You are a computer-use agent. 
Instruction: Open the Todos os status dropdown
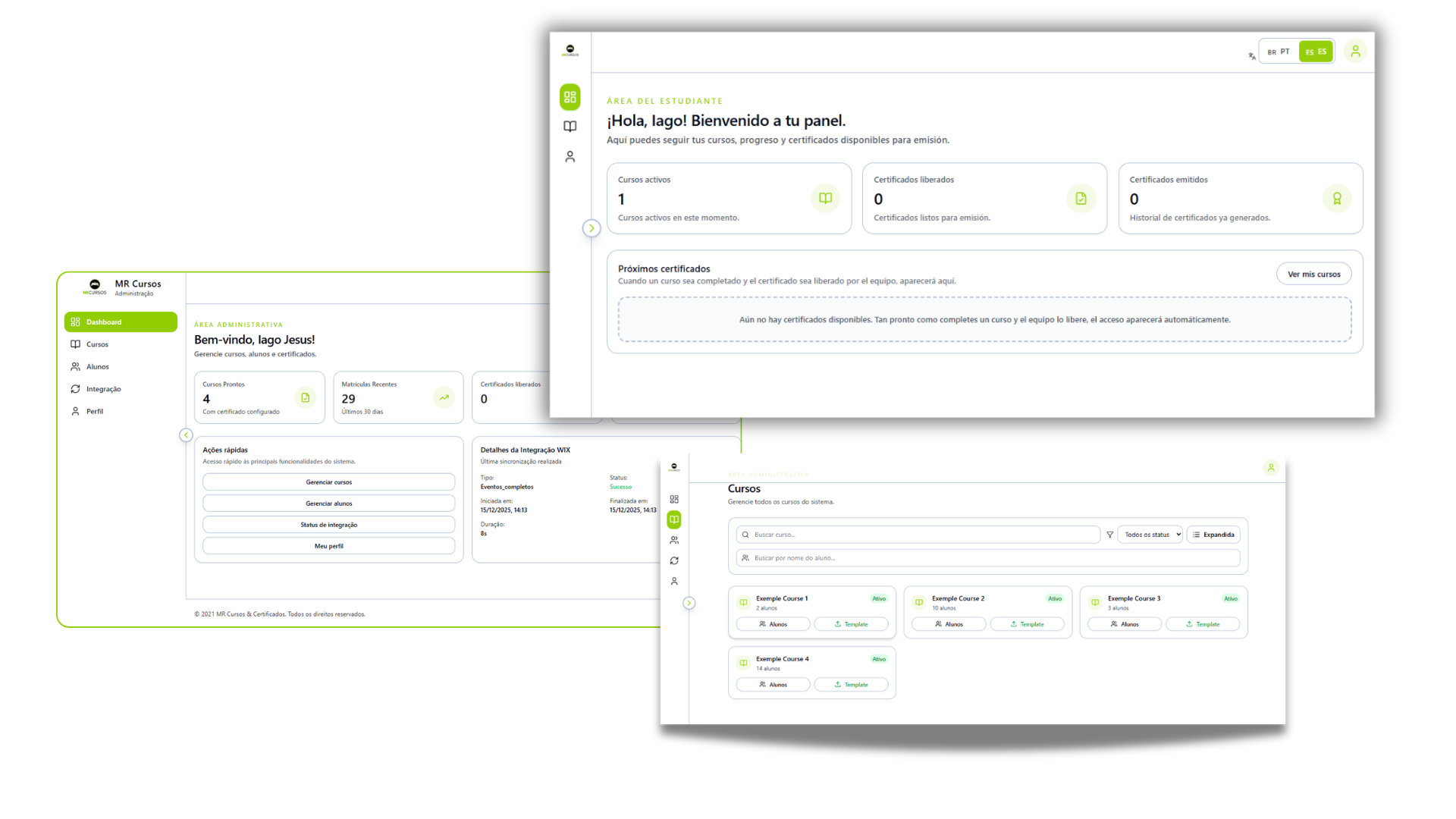[x=1150, y=535]
